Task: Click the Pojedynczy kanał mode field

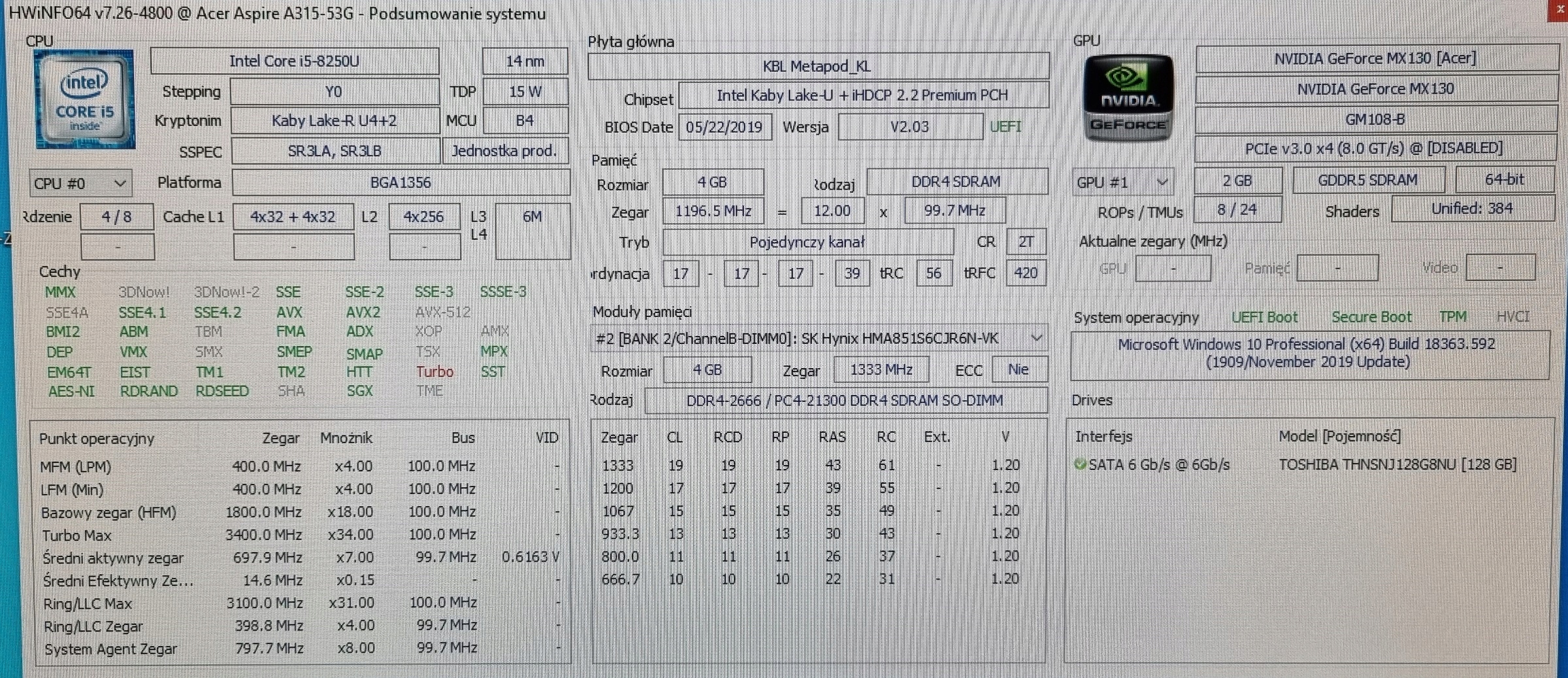Action: coord(808,242)
